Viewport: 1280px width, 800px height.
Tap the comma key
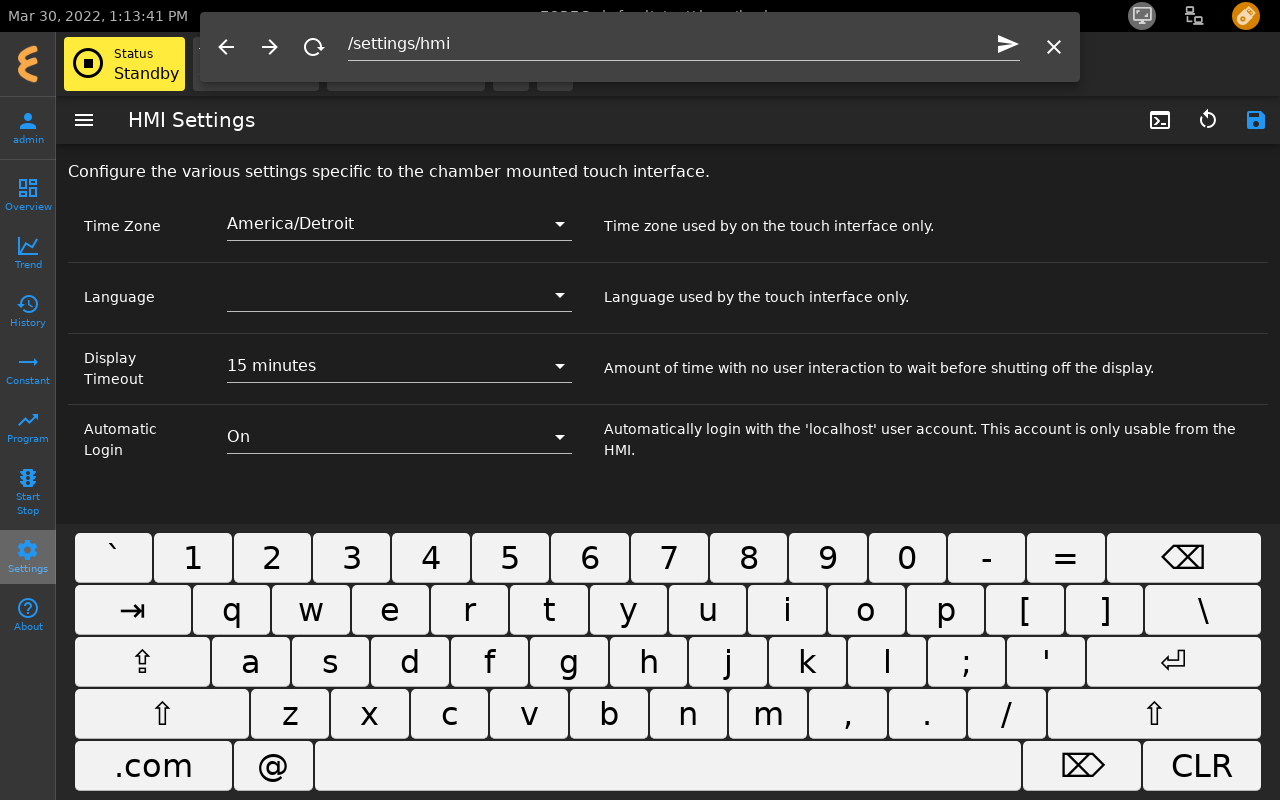[848, 714]
